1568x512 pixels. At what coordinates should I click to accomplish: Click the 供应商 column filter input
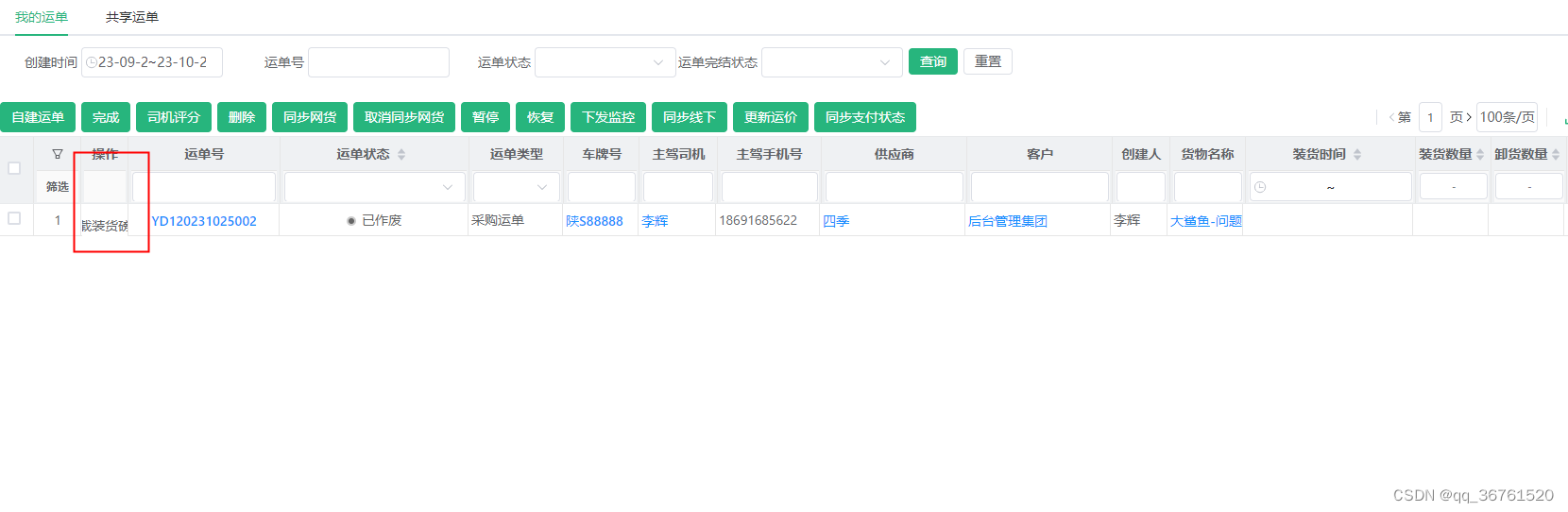pos(895,187)
